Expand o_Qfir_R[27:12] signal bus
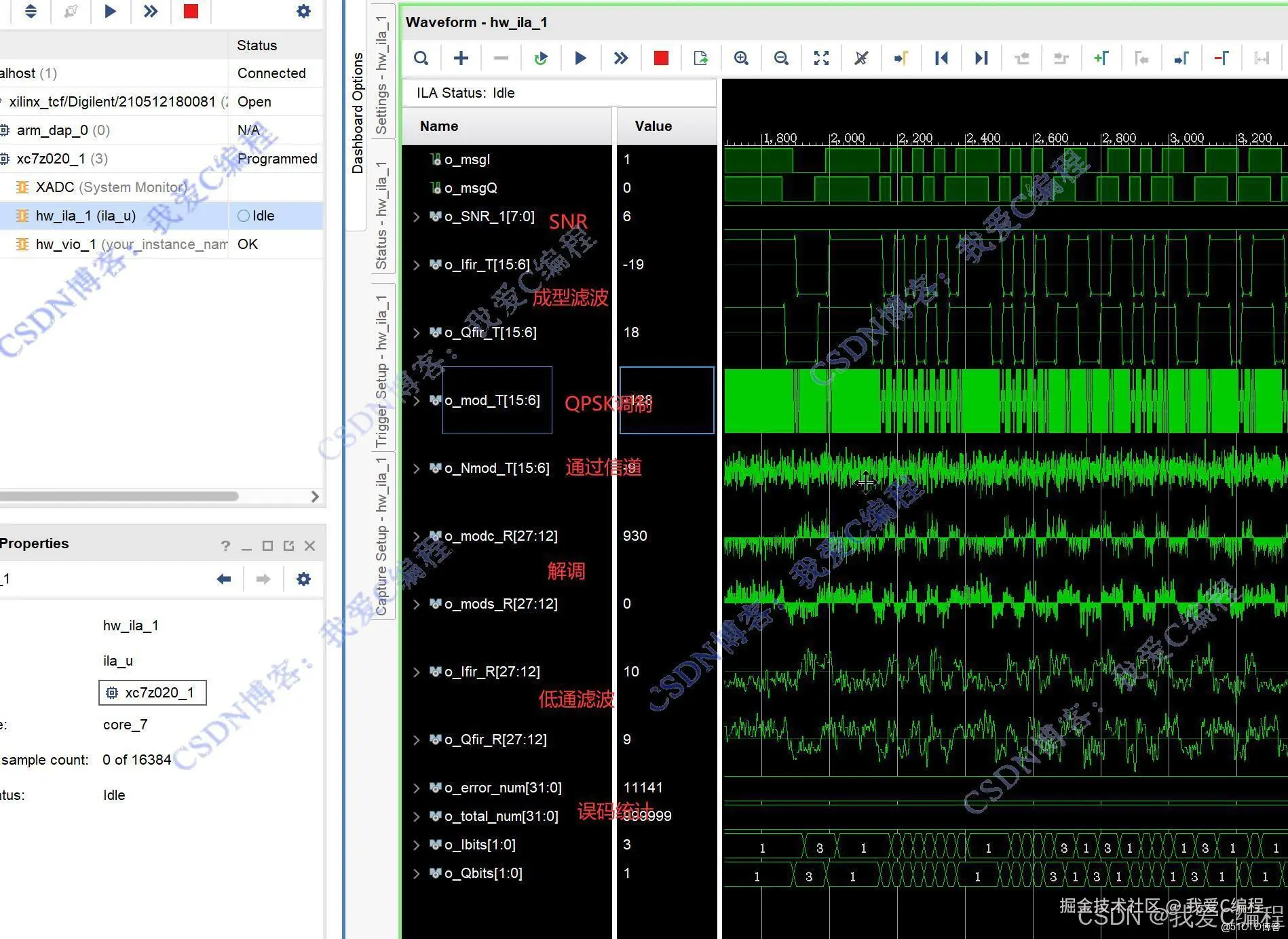The width and height of the screenshot is (1288, 939). tap(416, 740)
